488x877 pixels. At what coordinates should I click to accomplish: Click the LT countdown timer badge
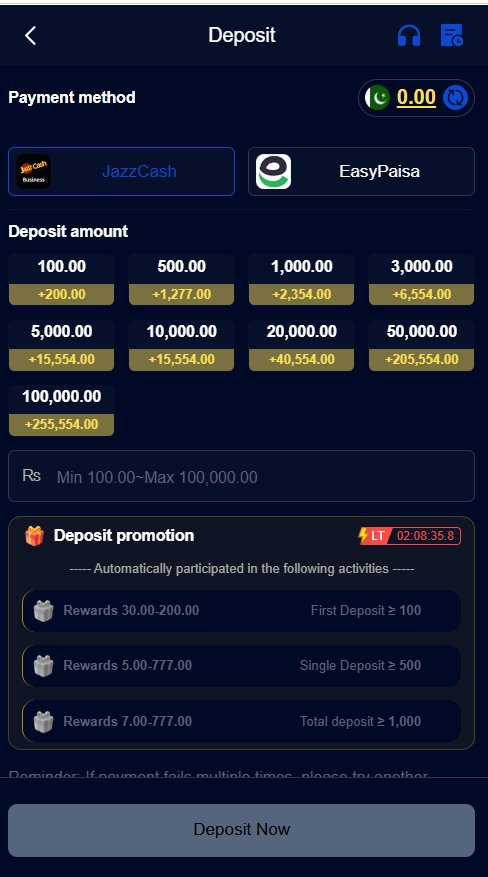[410, 536]
